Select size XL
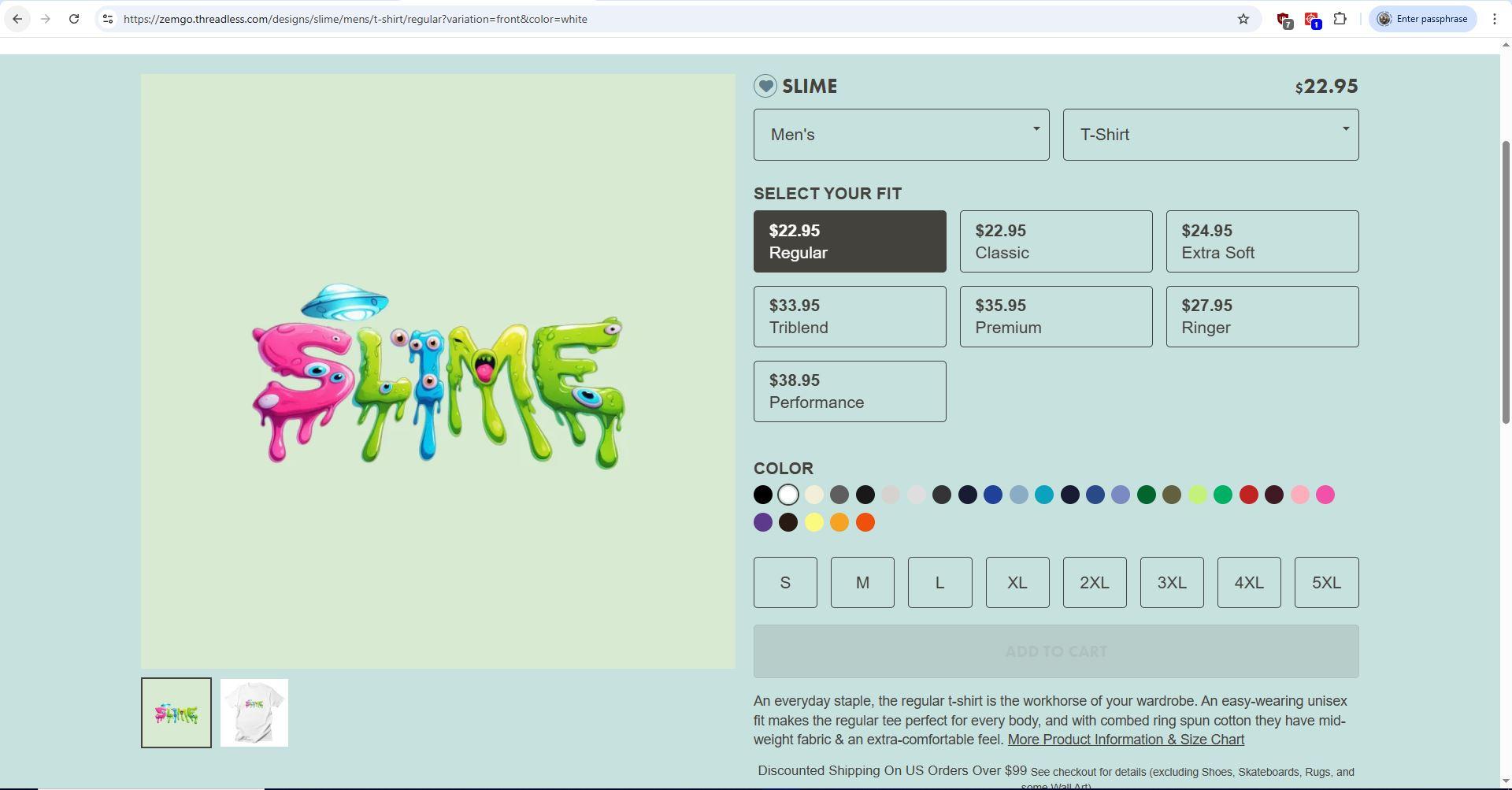This screenshot has width=1512, height=790. point(1017,582)
